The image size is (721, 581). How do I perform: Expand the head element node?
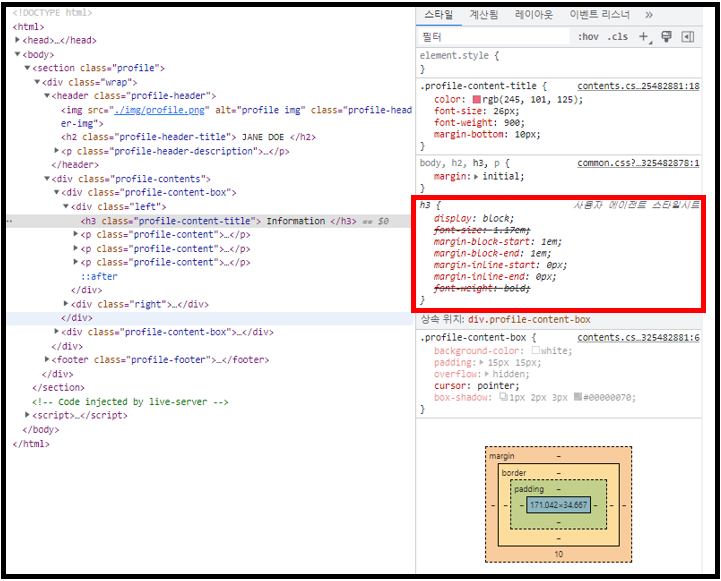[17, 40]
